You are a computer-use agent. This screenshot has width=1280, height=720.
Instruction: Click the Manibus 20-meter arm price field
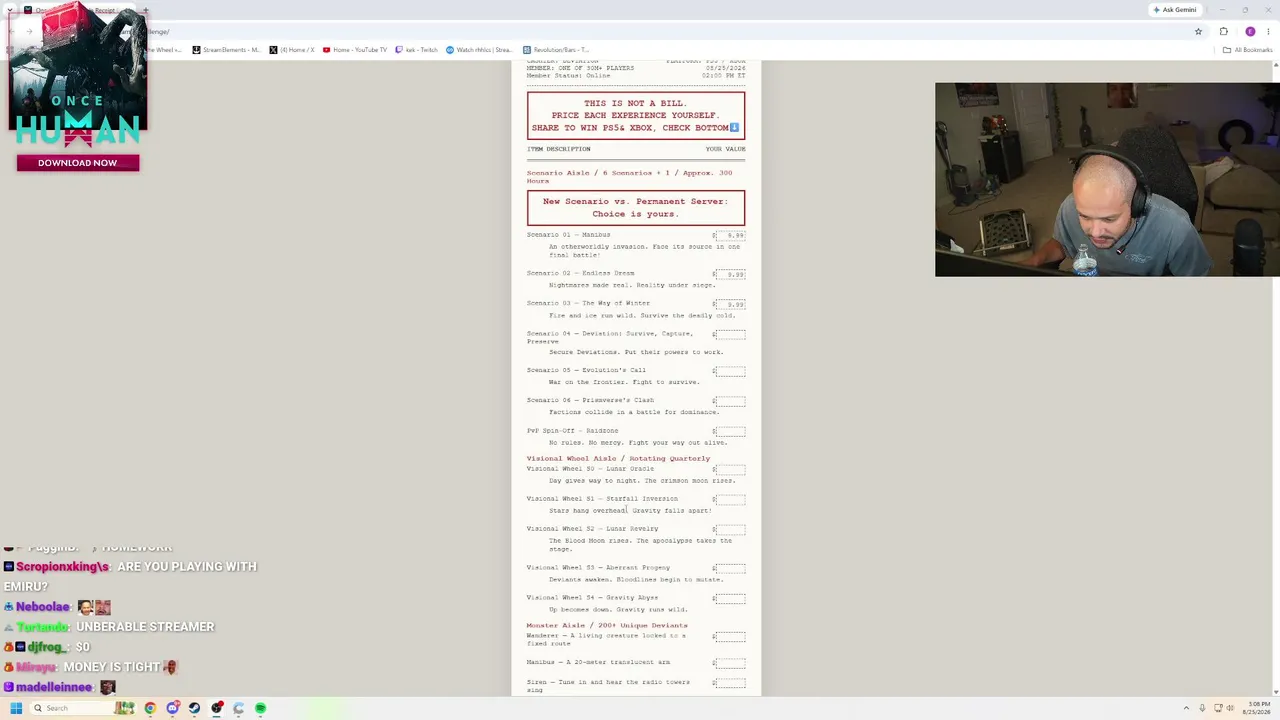coord(730,662)
